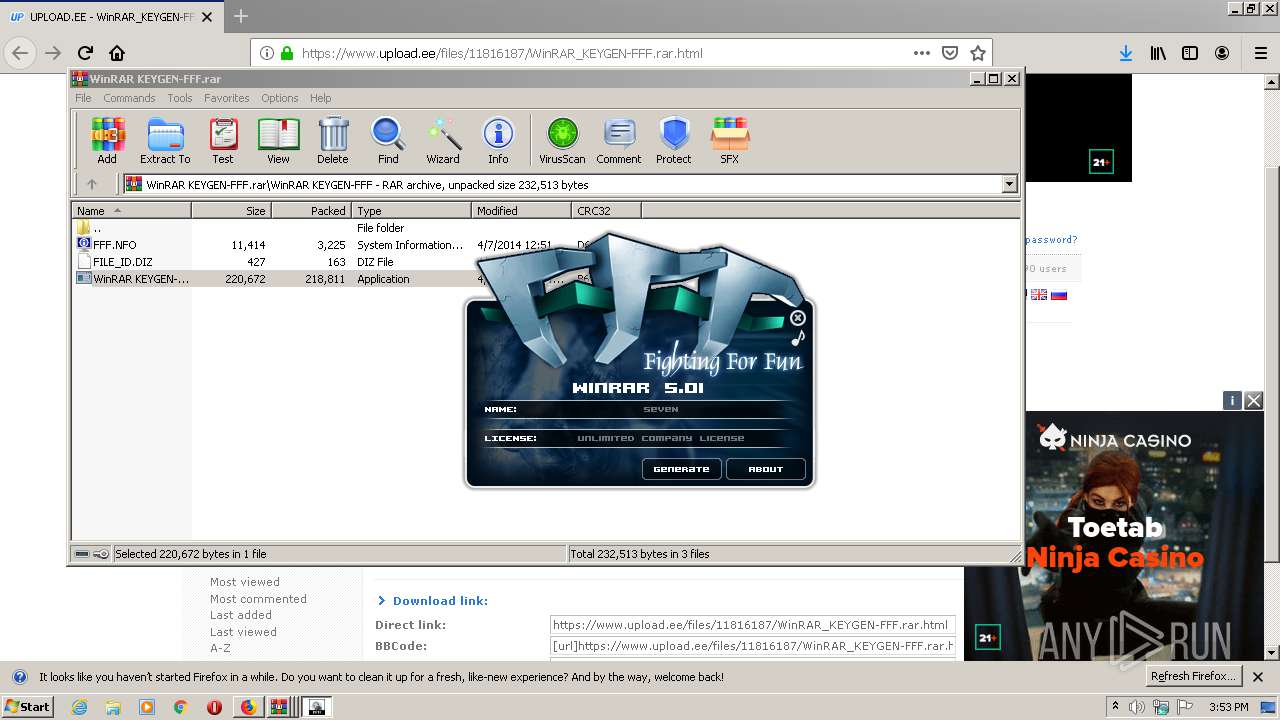
Task: Show archive Info icon
Action: (498, 140)
